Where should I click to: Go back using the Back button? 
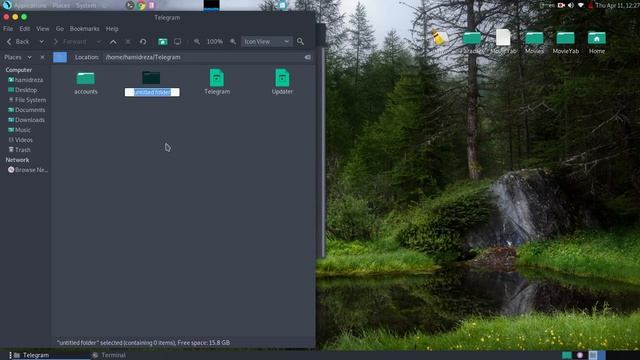click(x=18, y=42)
